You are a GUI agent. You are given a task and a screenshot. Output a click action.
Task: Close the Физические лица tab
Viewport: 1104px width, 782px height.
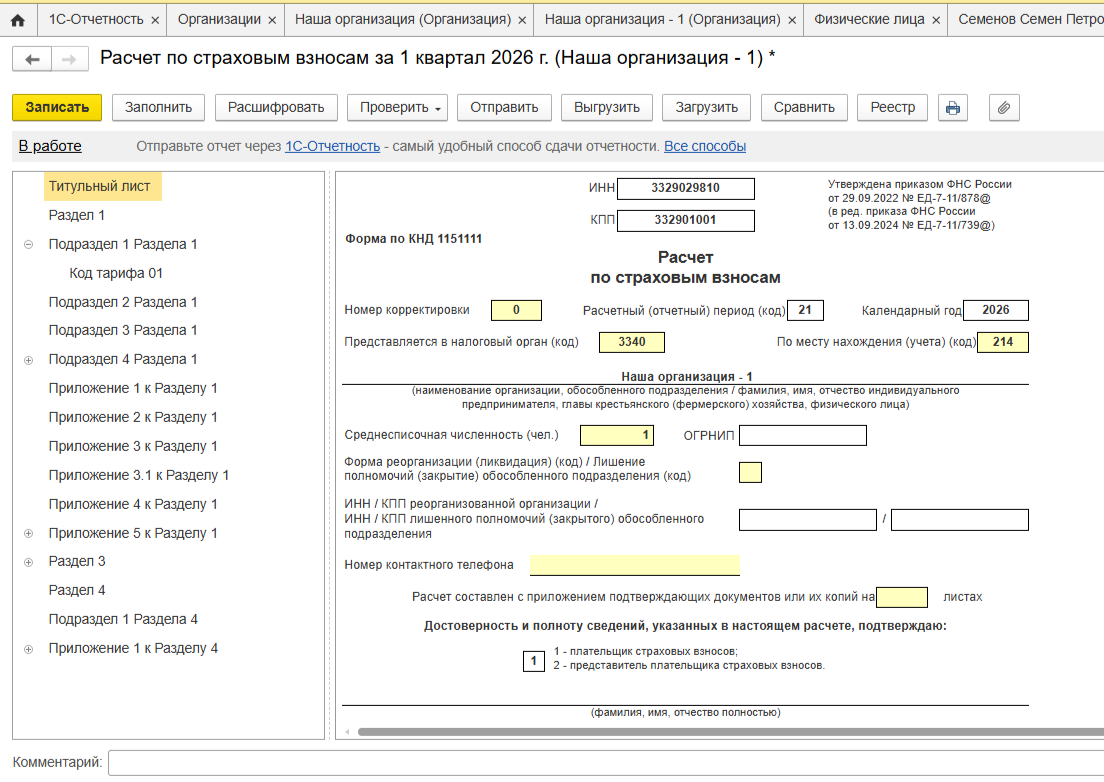point(936,20)
